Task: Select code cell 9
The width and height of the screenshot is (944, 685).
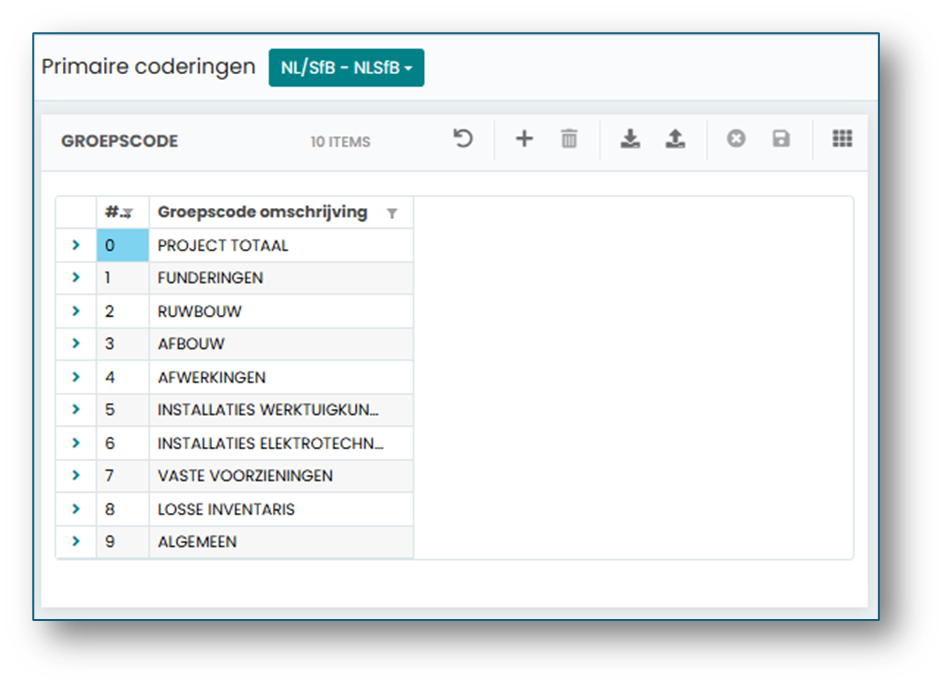Action: (123, 541)
